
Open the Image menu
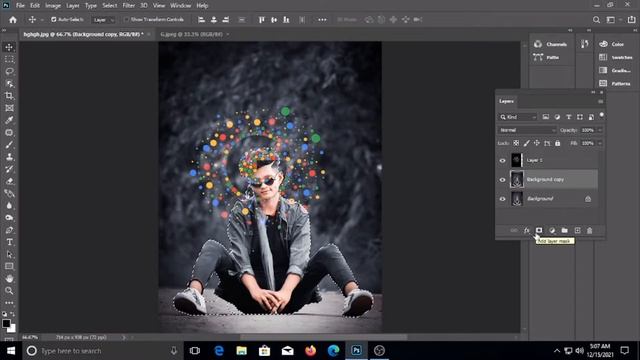[53, 6]
